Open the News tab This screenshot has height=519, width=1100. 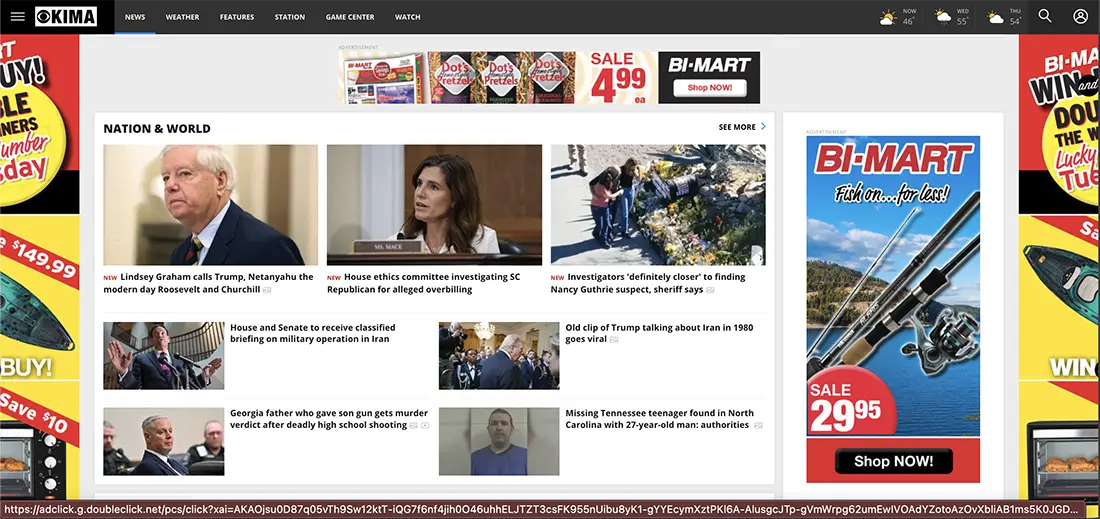point(135,17)
